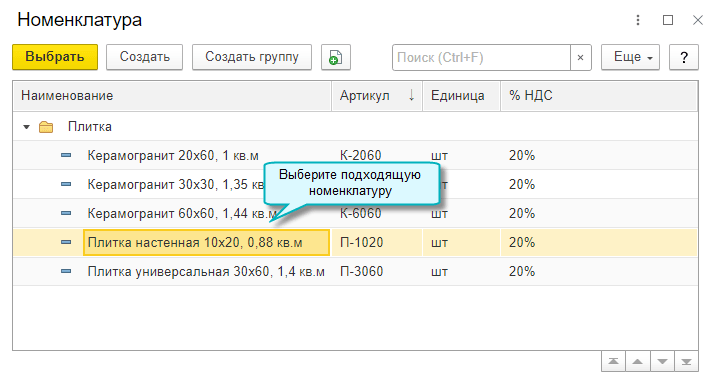Jump to the last row of the list
Screen dimensions: 718x382
pyautogui.click(x=686, y=362)
